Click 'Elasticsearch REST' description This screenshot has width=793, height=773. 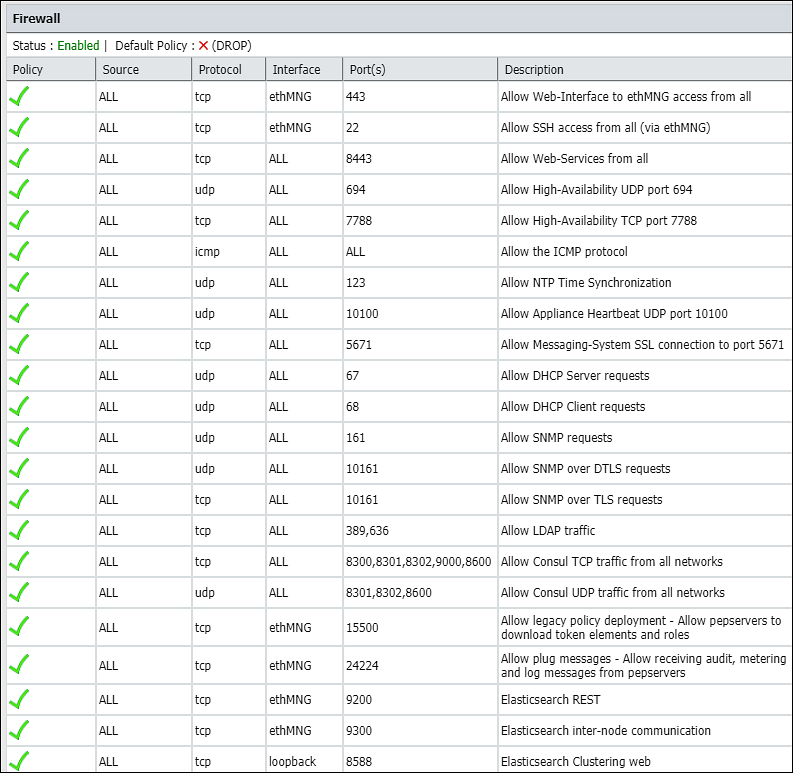[550, 699]
